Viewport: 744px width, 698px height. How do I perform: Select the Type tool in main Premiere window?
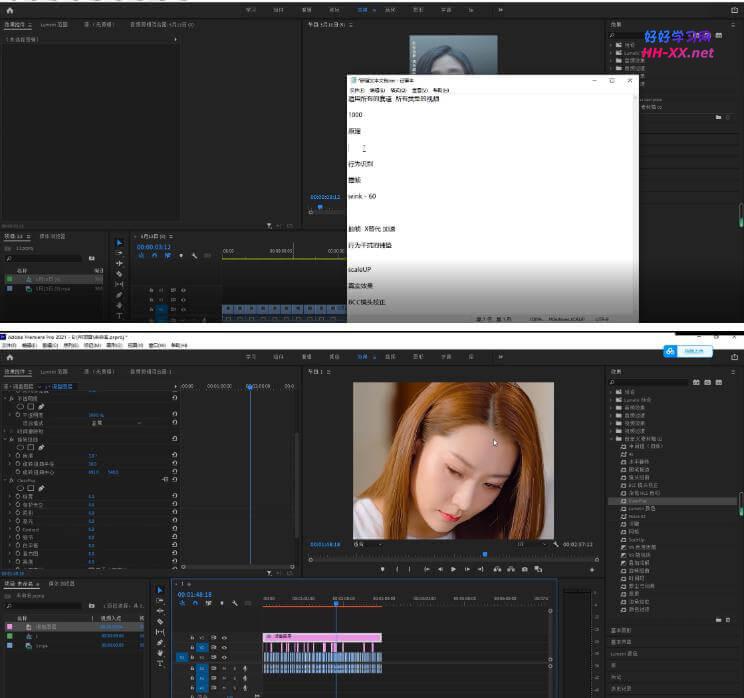pos(160,663)
